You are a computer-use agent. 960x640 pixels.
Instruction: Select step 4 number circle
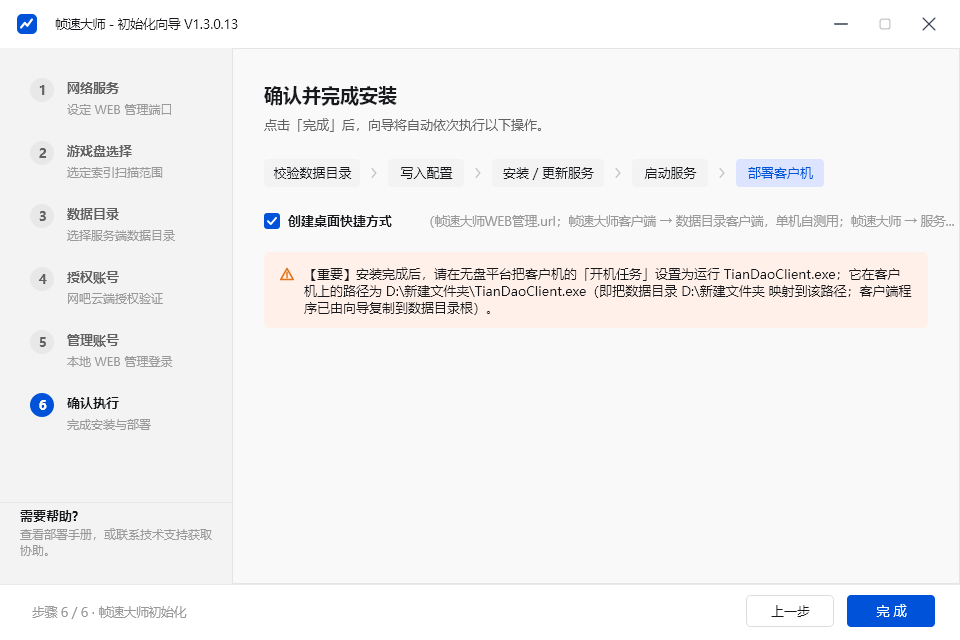pos(42,279)
